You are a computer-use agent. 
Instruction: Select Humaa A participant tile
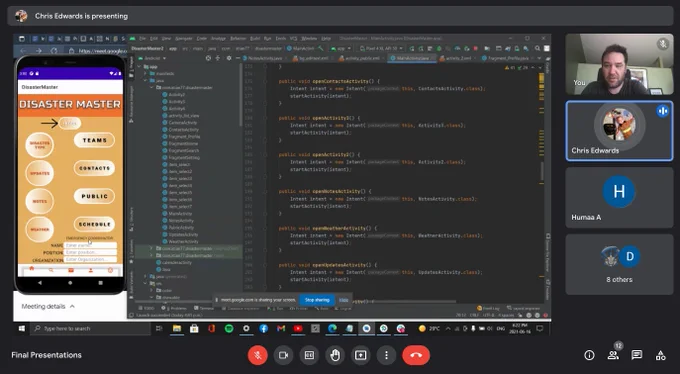[619, 198]
